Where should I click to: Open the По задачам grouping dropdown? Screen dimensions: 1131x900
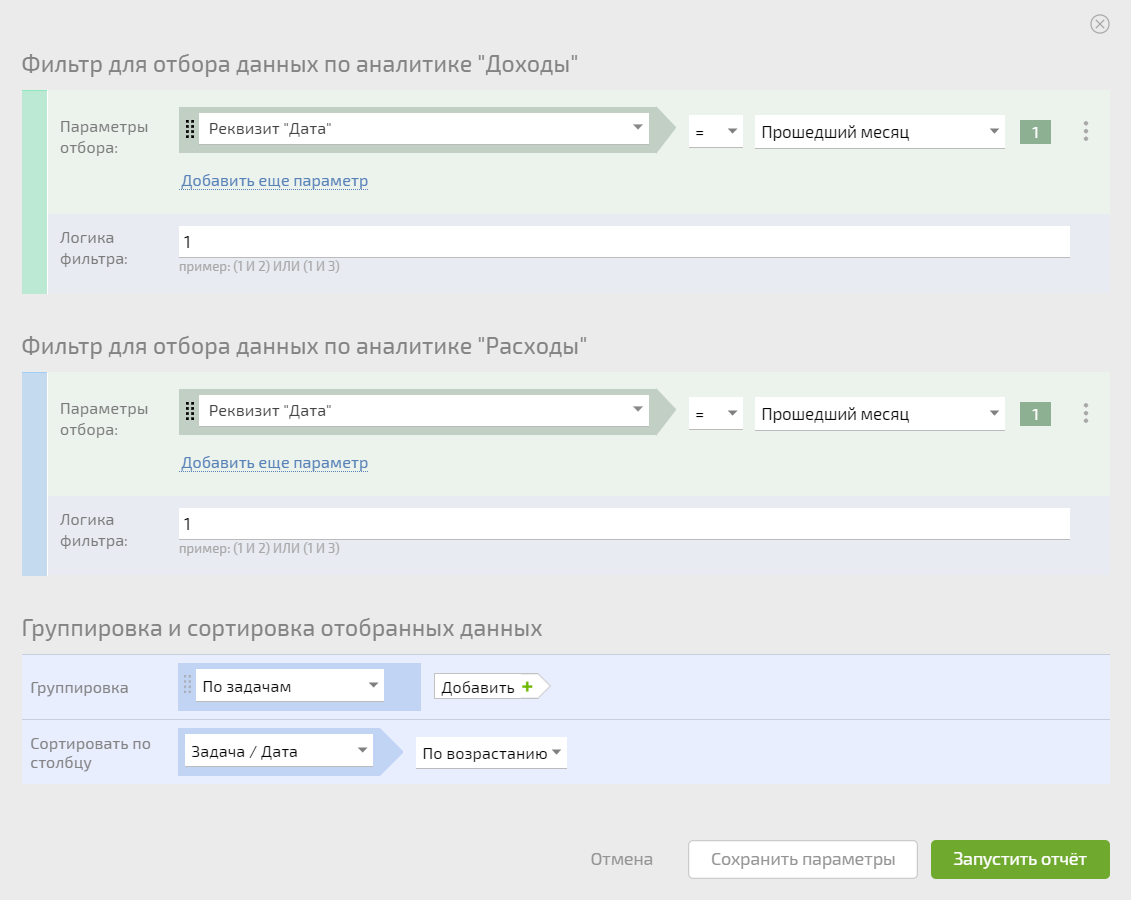(x=289, y=686)
